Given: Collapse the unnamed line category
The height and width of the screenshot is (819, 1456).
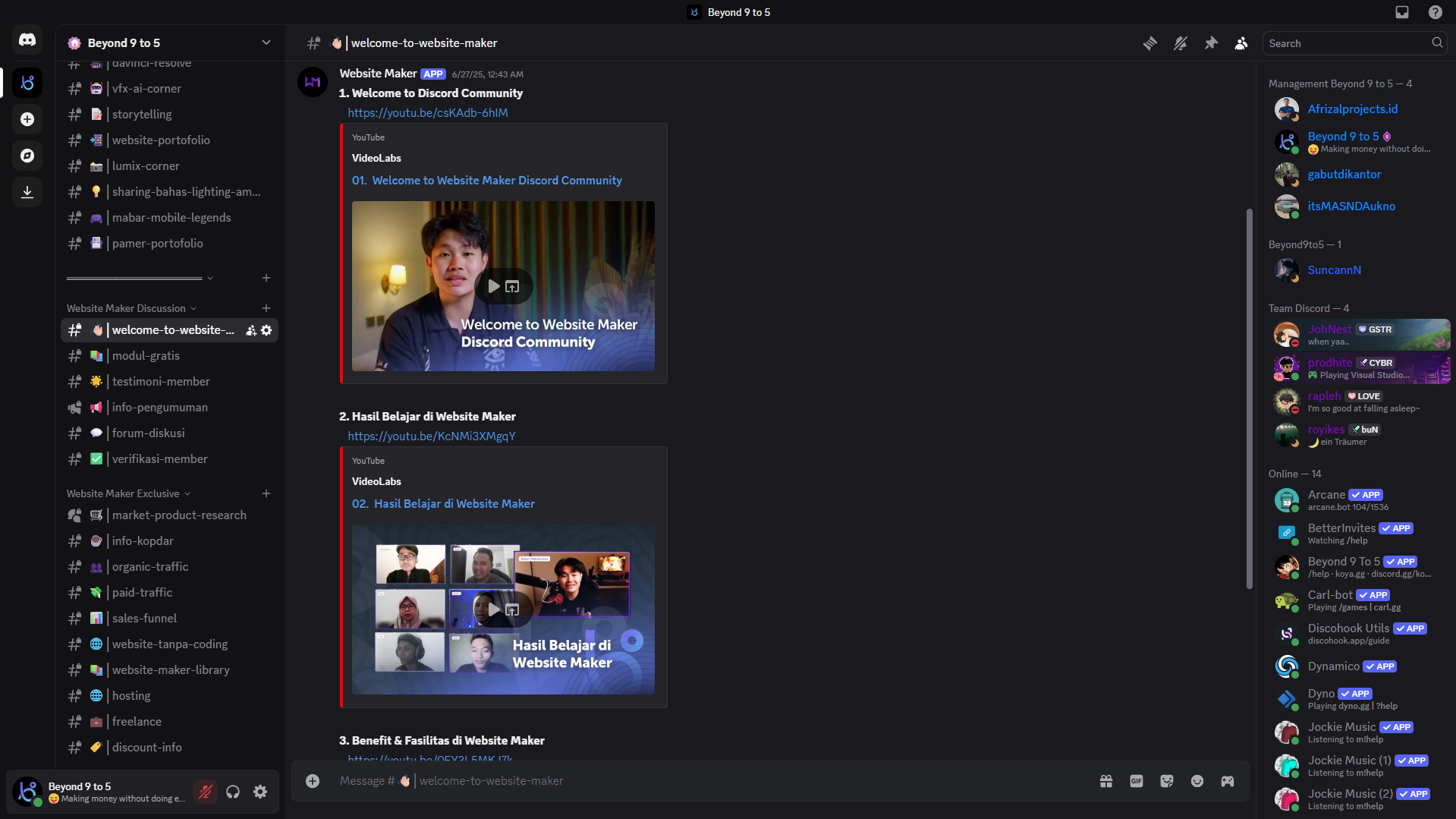Looking at the screenshot, I should 140,279.
